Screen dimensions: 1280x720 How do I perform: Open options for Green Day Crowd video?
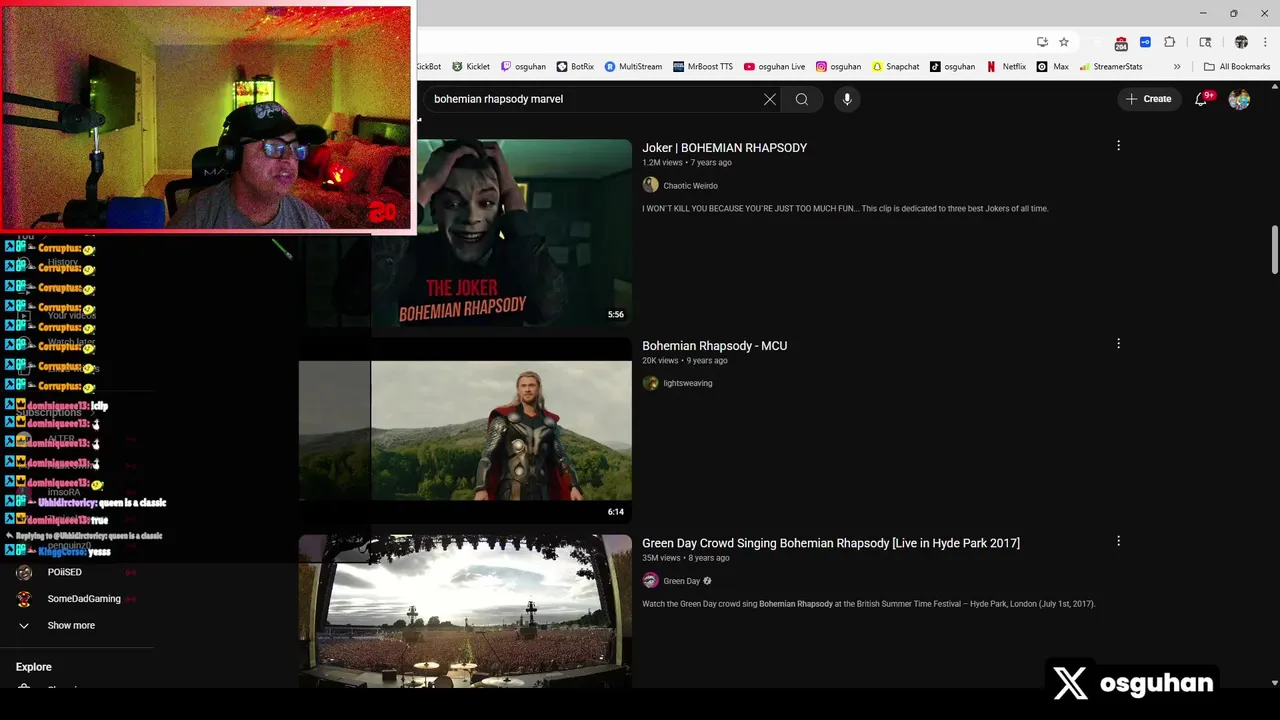tap(1118, 541)
